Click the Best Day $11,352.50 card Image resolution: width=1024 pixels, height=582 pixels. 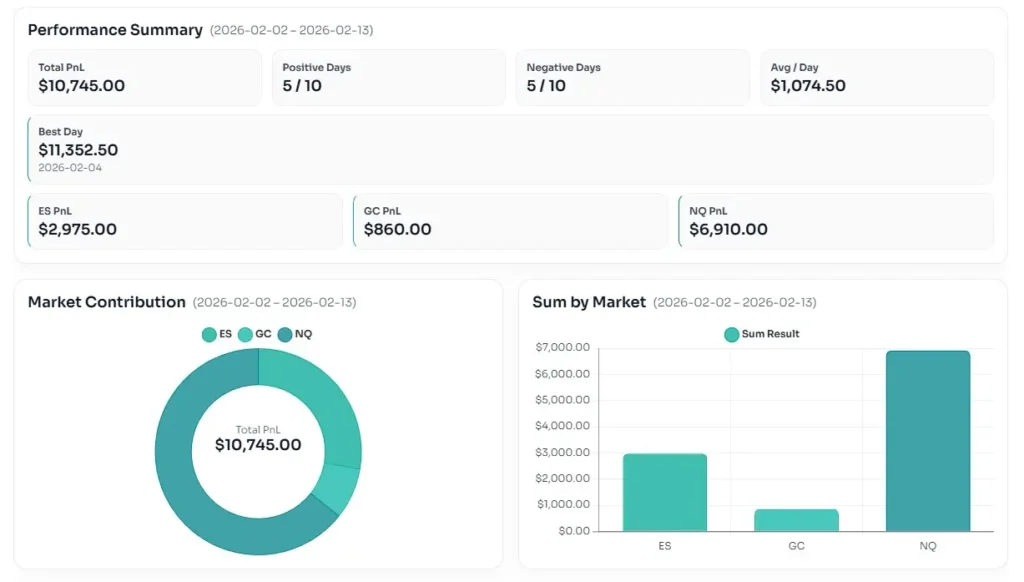[510, 150]
